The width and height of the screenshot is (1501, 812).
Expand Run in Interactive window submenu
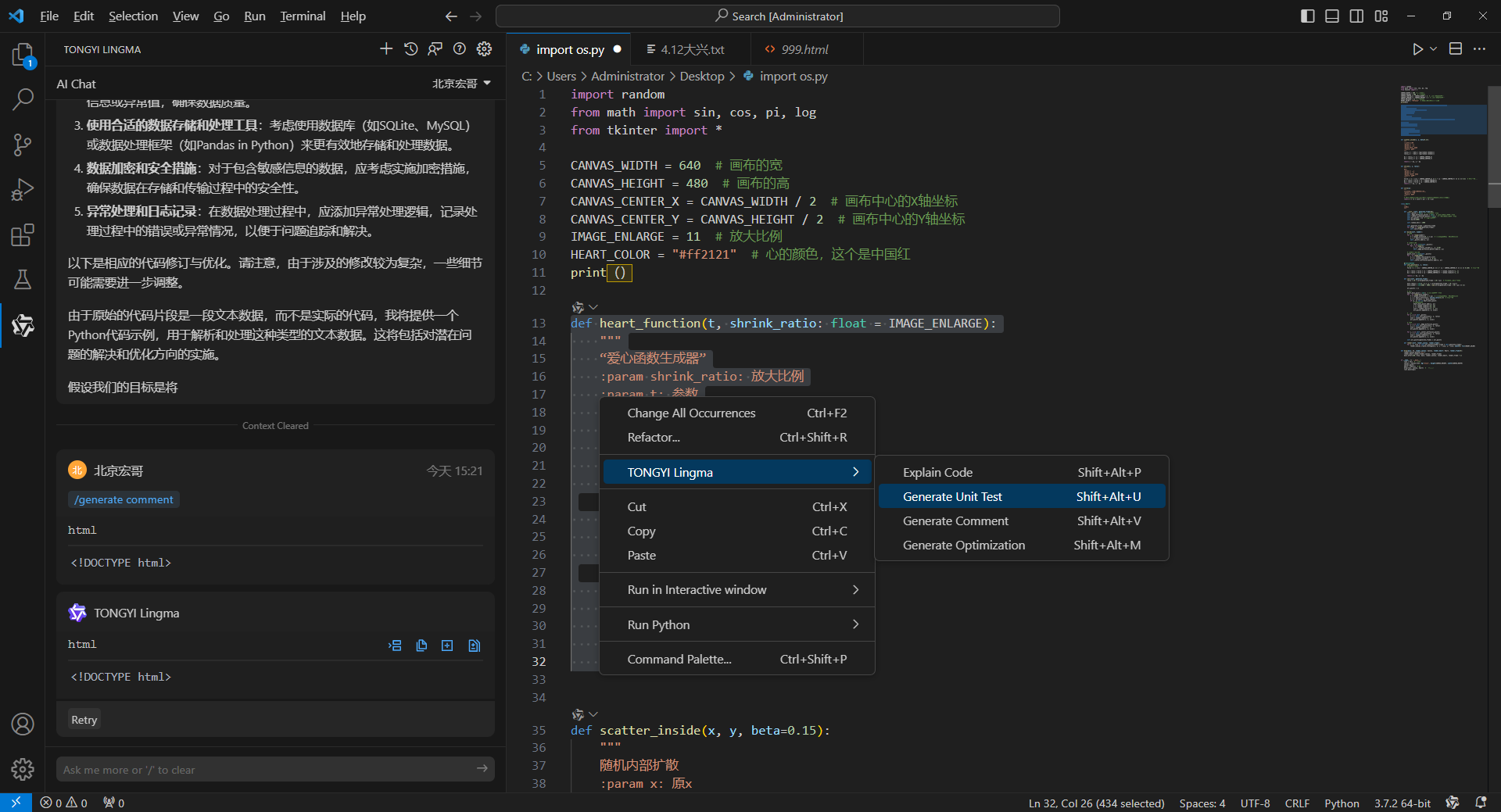(737, 589)
